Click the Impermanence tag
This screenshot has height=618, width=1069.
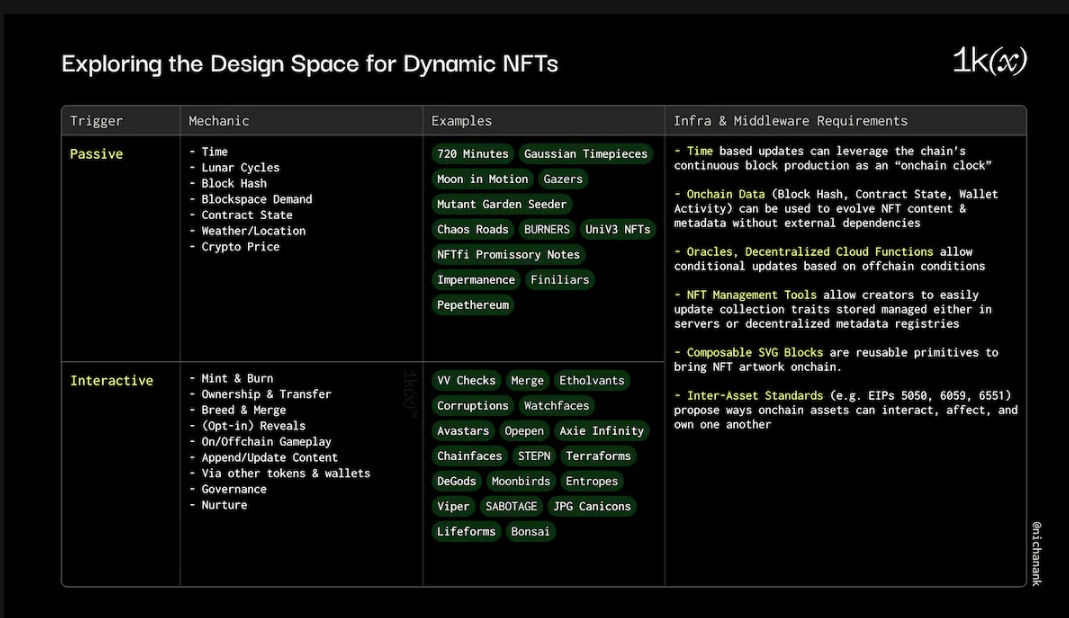(x=476, y=280)
